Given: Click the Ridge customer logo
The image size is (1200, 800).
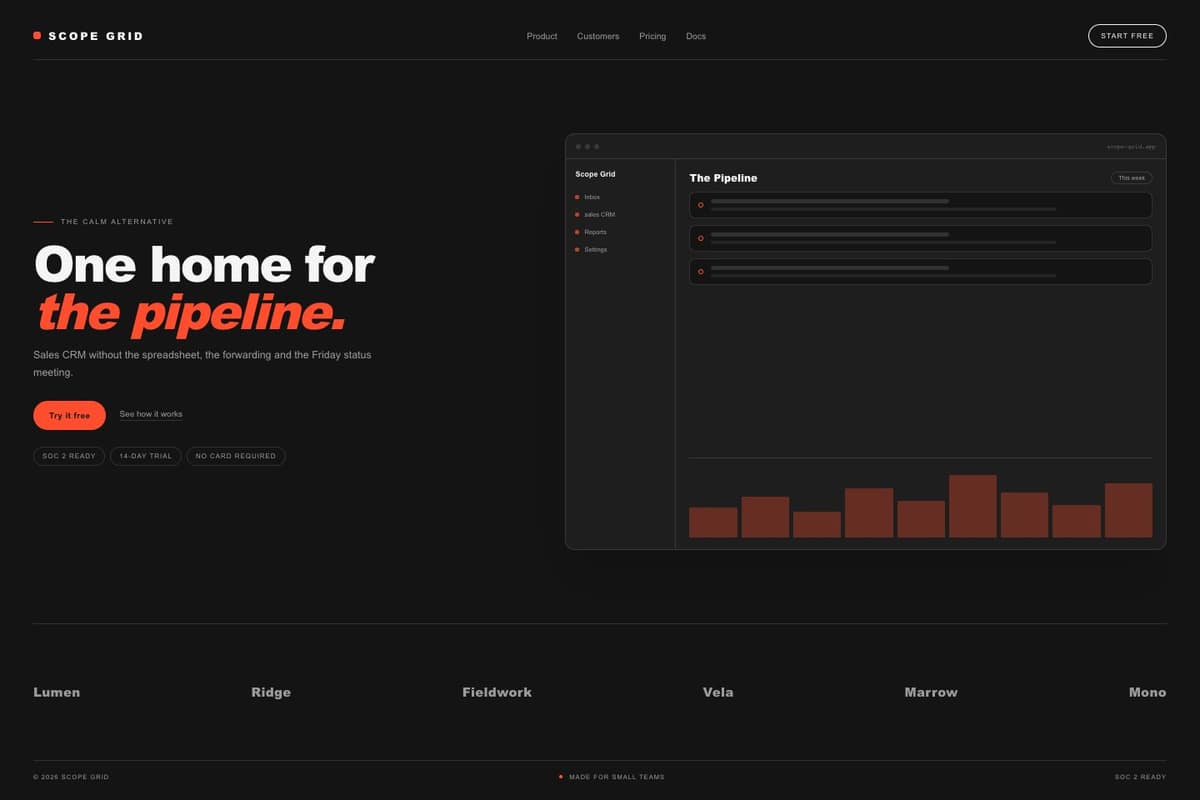Looking at the screenshot, I should click(x=271, y=692).
